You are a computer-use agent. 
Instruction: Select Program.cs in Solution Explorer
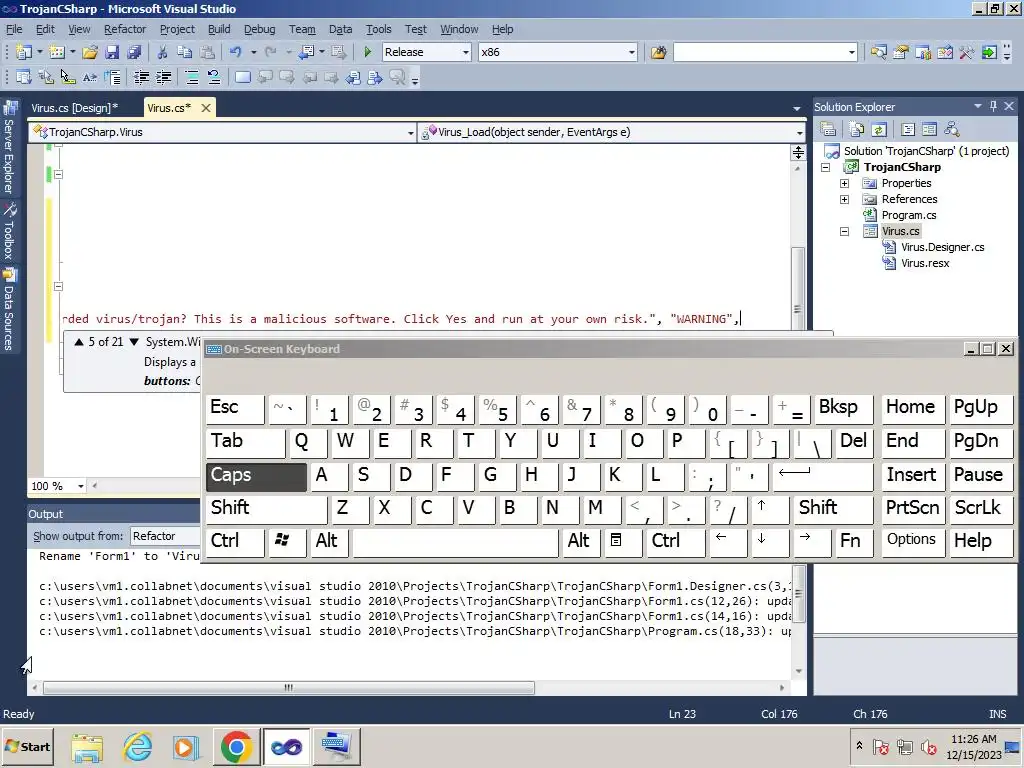tap(908, 216)
